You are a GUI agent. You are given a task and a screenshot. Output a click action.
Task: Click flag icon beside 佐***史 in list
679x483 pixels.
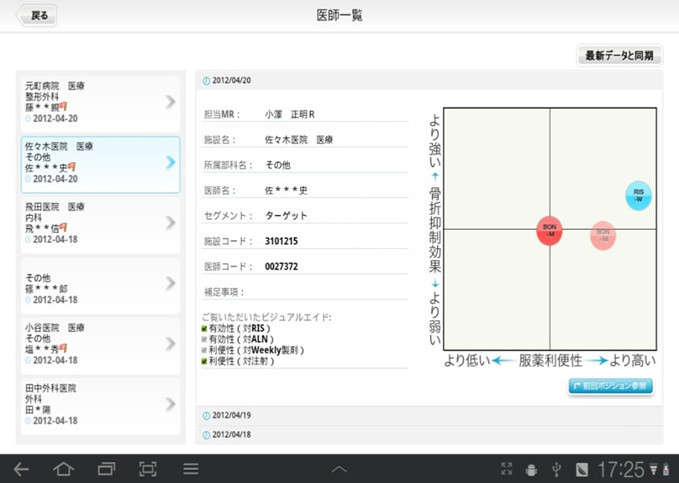click(x=72, y=167)
